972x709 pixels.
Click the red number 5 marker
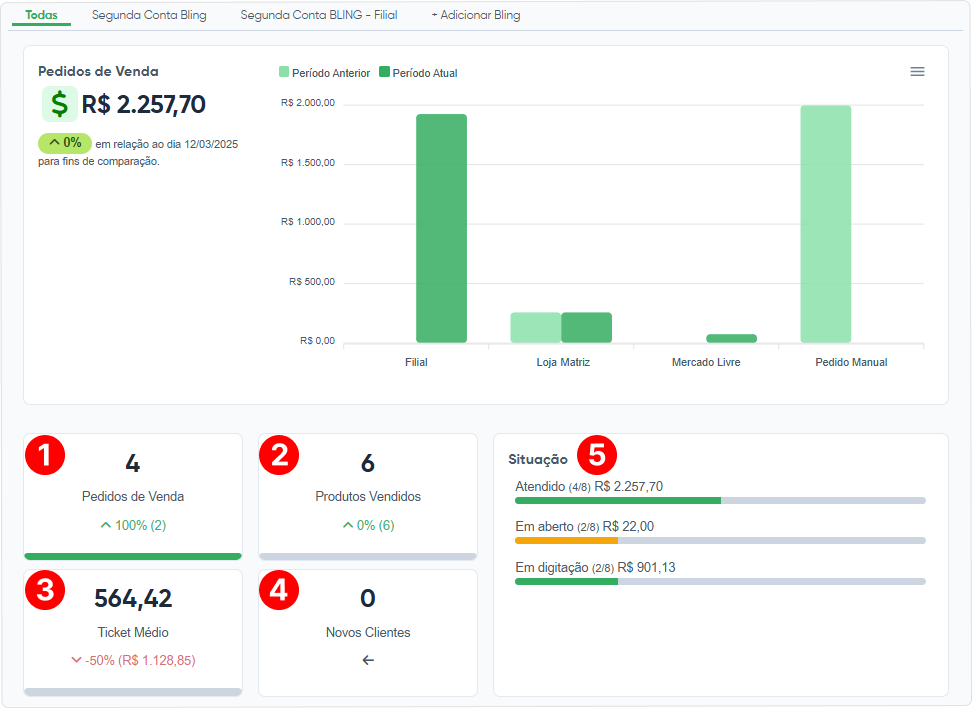pyautogui.click(x=597, y=455)
